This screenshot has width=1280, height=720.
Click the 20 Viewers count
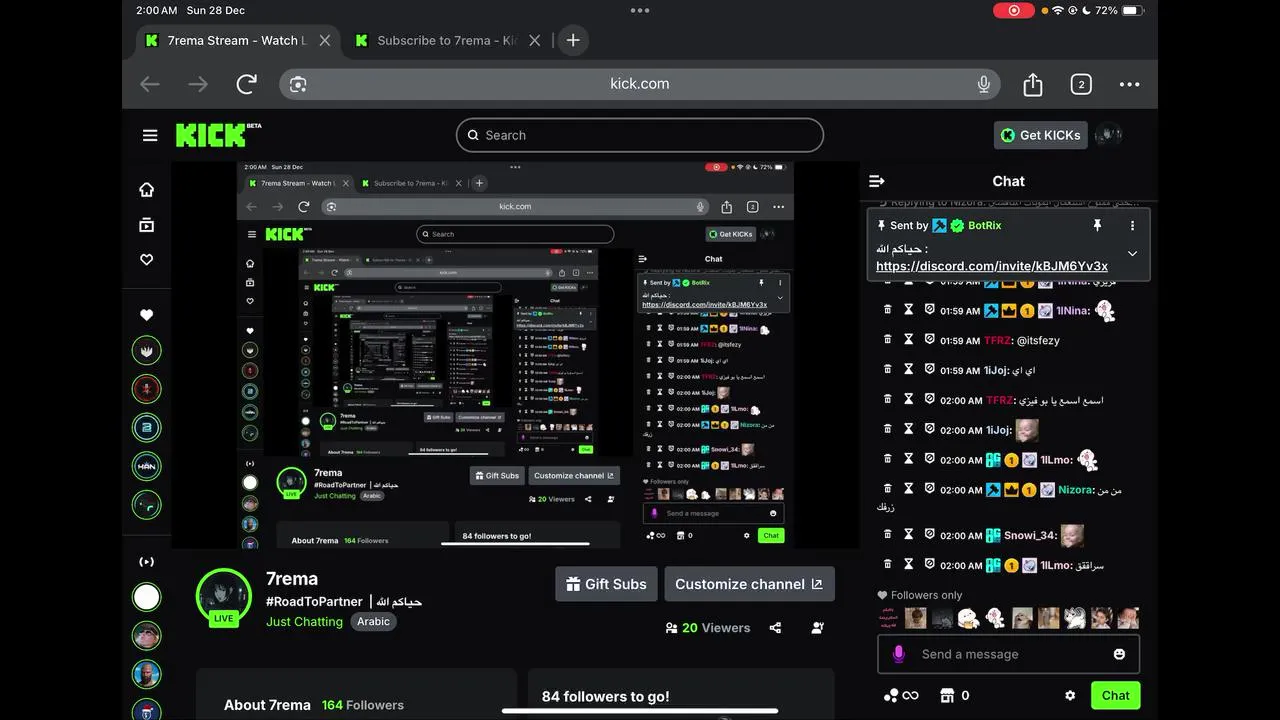click(708, 628)
